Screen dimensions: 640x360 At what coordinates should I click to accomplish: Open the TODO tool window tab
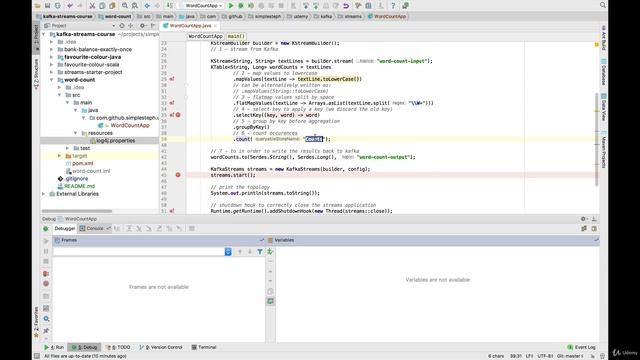click(x=118, y=347)
